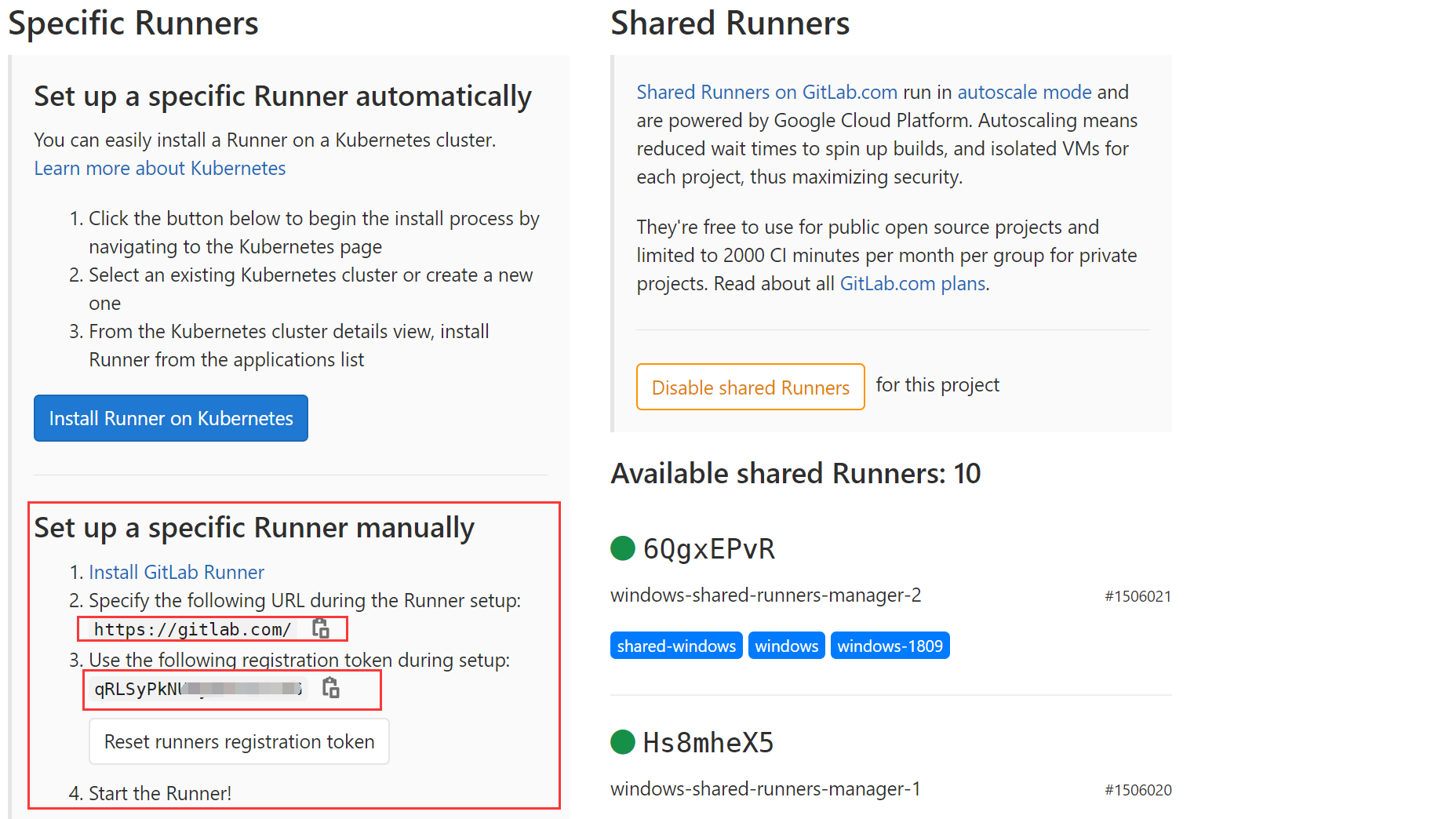Click runner name 6QgxEPvR
The image size is (1456, 819).
(x=709, y=548)
